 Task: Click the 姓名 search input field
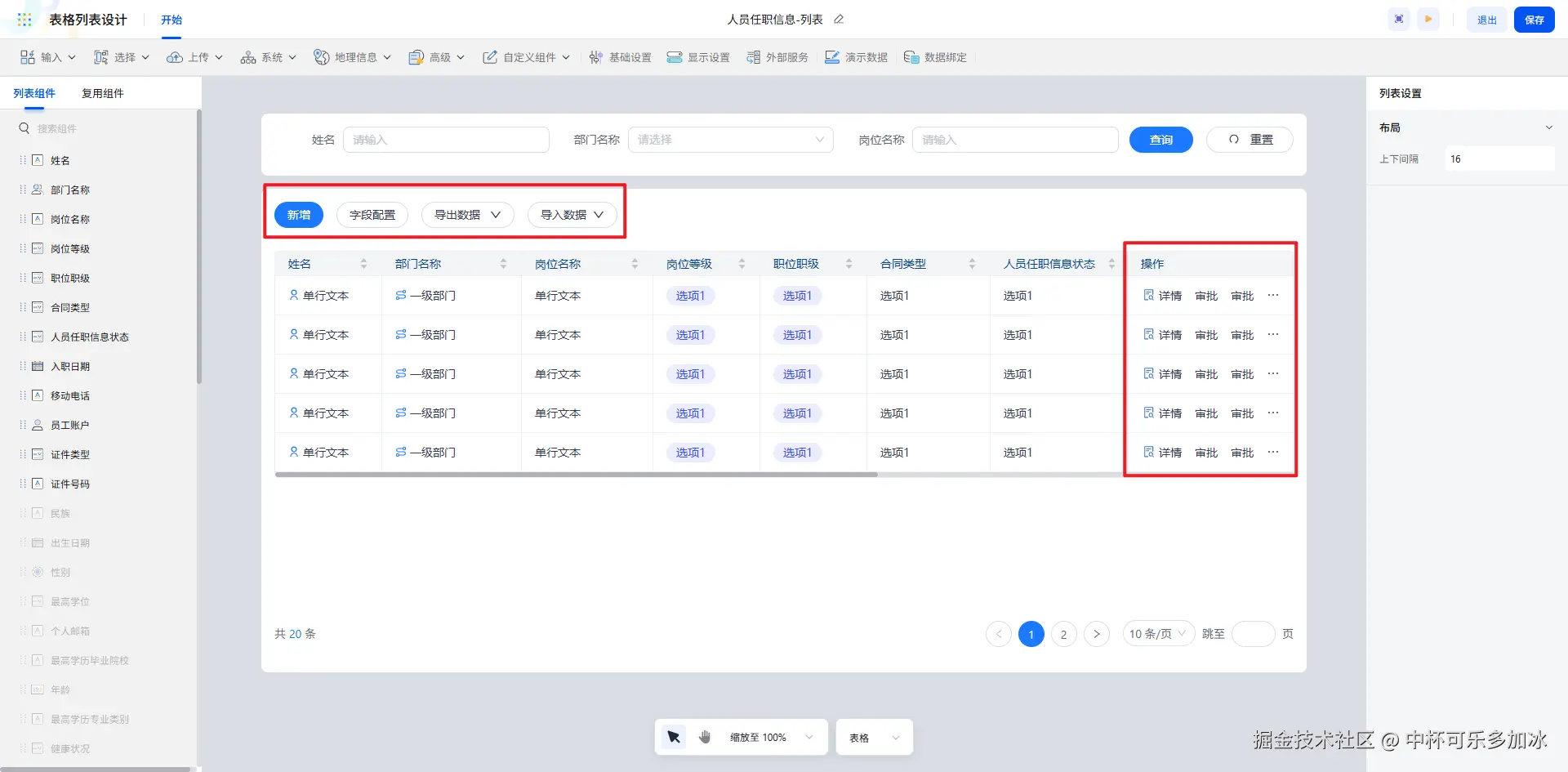[446, 140]
